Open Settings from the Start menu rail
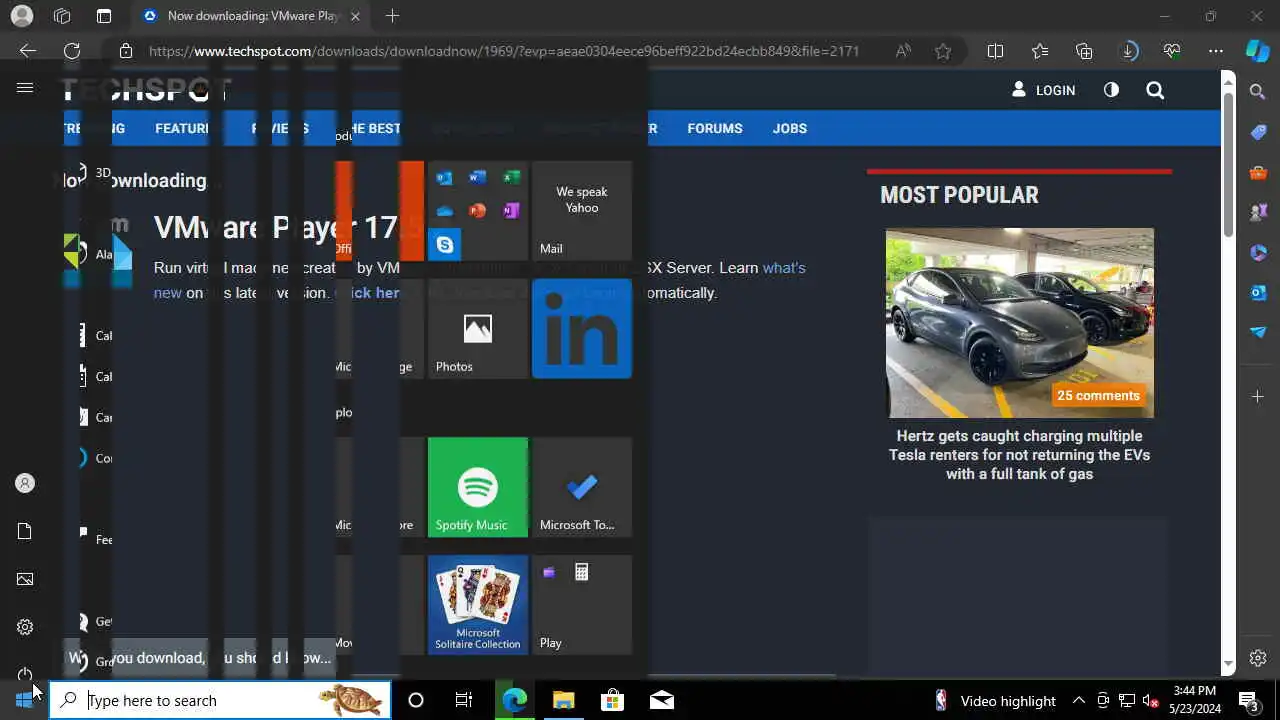1280x720 pixels. [25, 627]
